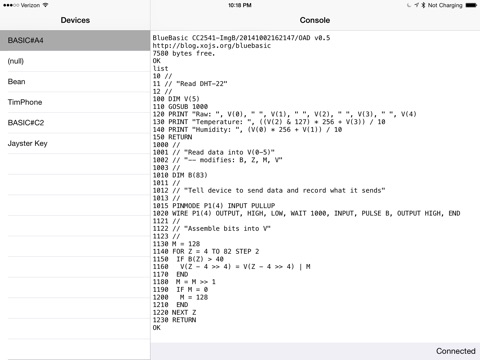
Task: Tap line 1010 DIM B(83)
Action: pyautogui.click(x=180, y=175)
